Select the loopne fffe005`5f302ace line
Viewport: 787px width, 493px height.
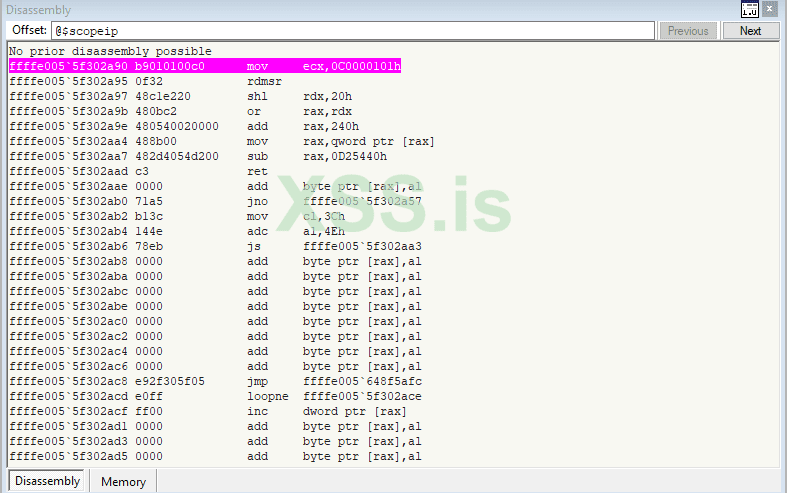[x=215, y=397]
